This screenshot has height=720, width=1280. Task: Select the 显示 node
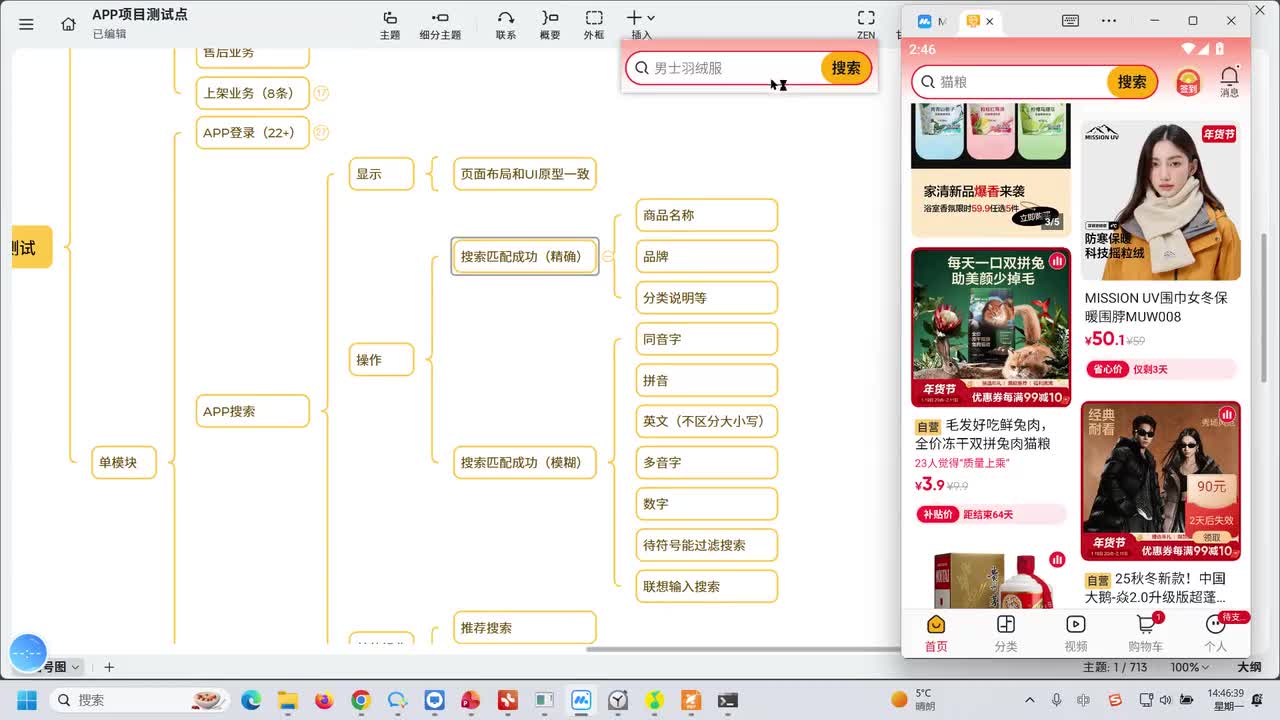coord(381,174)
